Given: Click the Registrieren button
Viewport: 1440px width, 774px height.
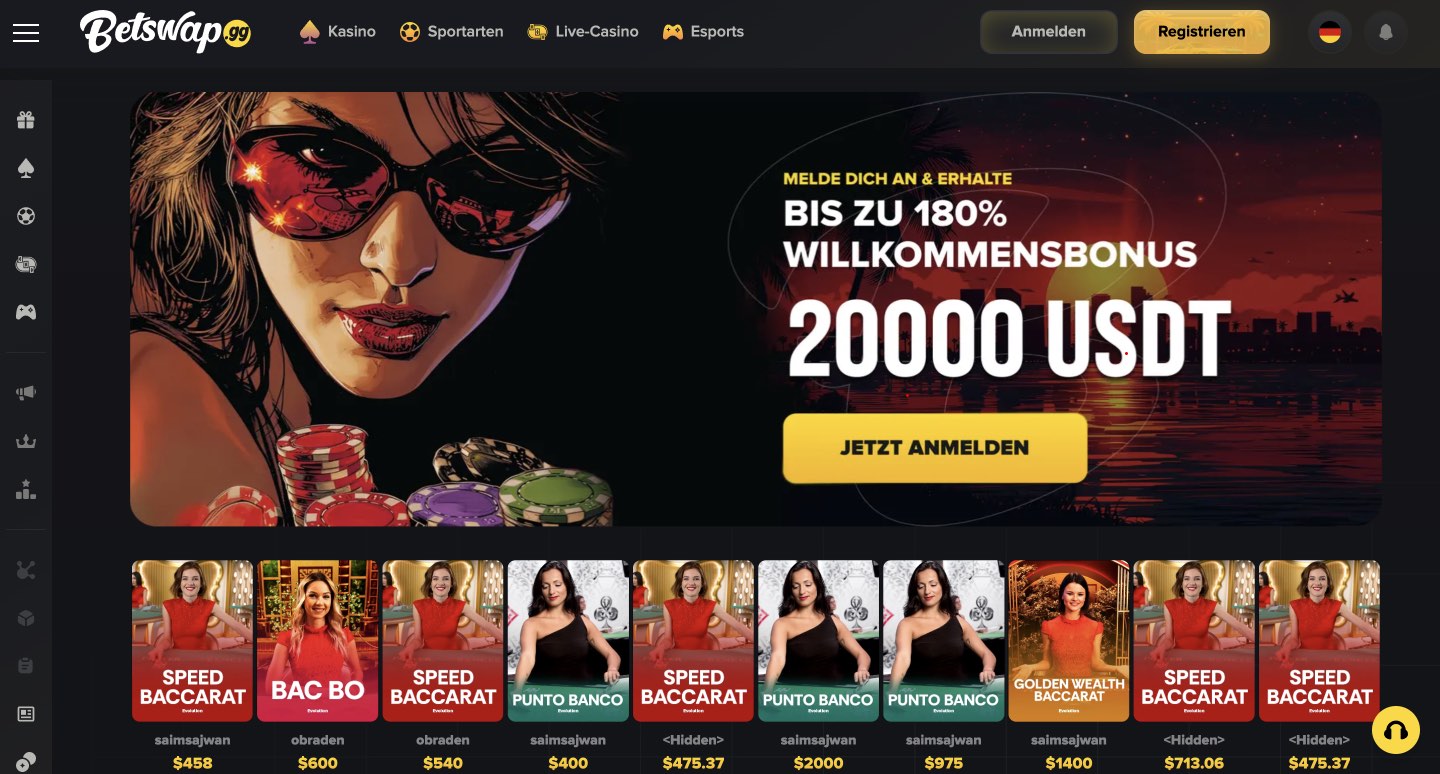Looking at the screenshot, I should pos(1202,32).
